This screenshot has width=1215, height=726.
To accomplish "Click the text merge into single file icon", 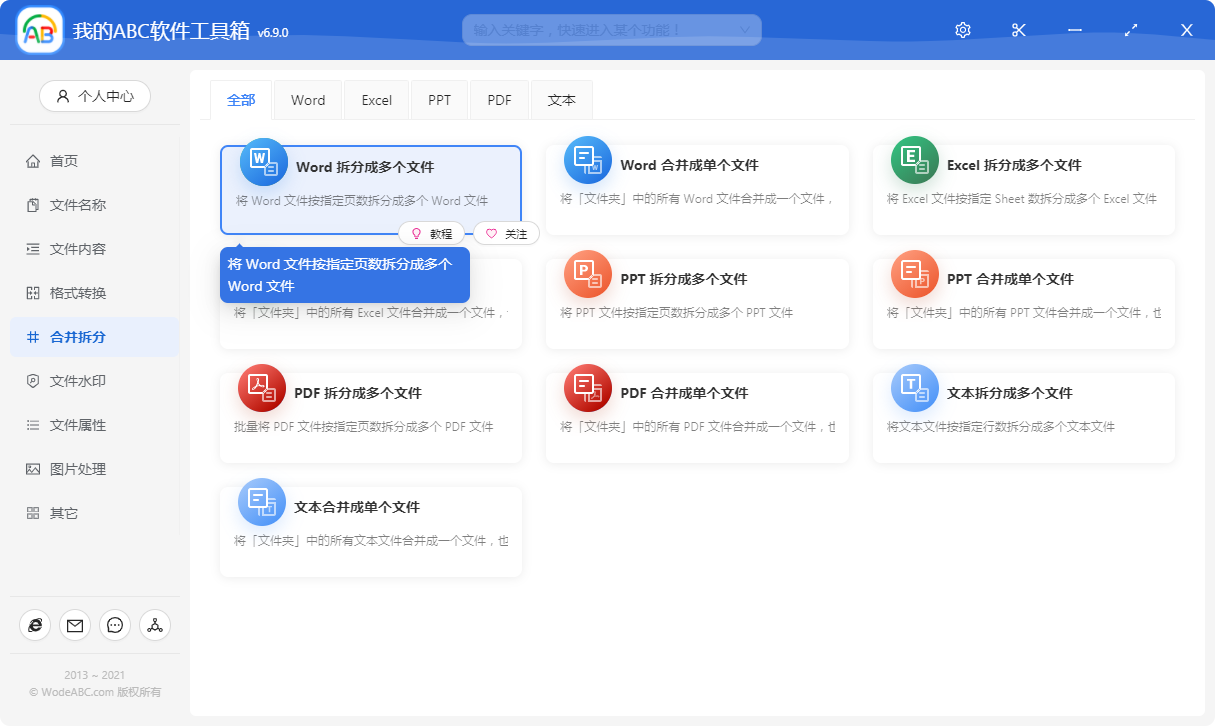I will click(x=262, y=502).
